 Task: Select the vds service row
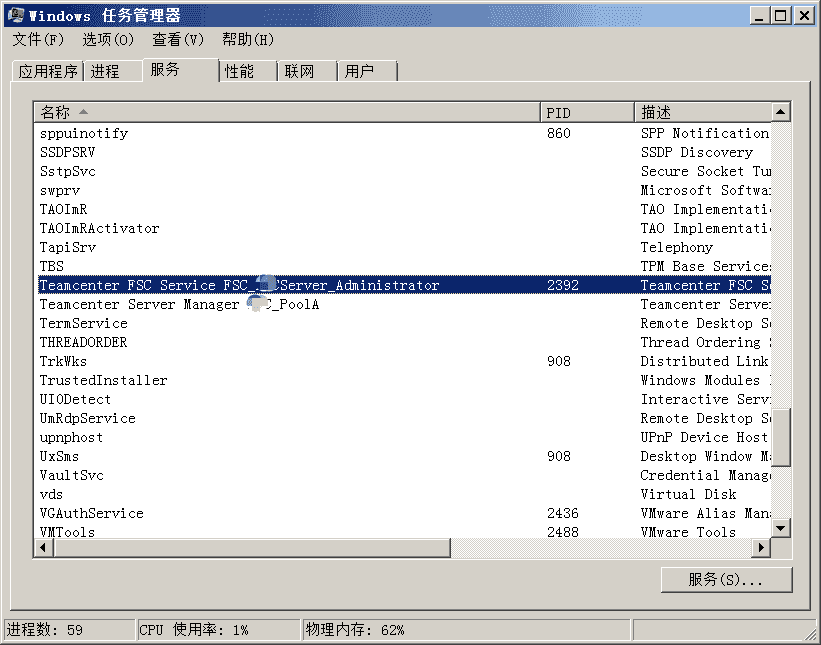pos(403,494)
